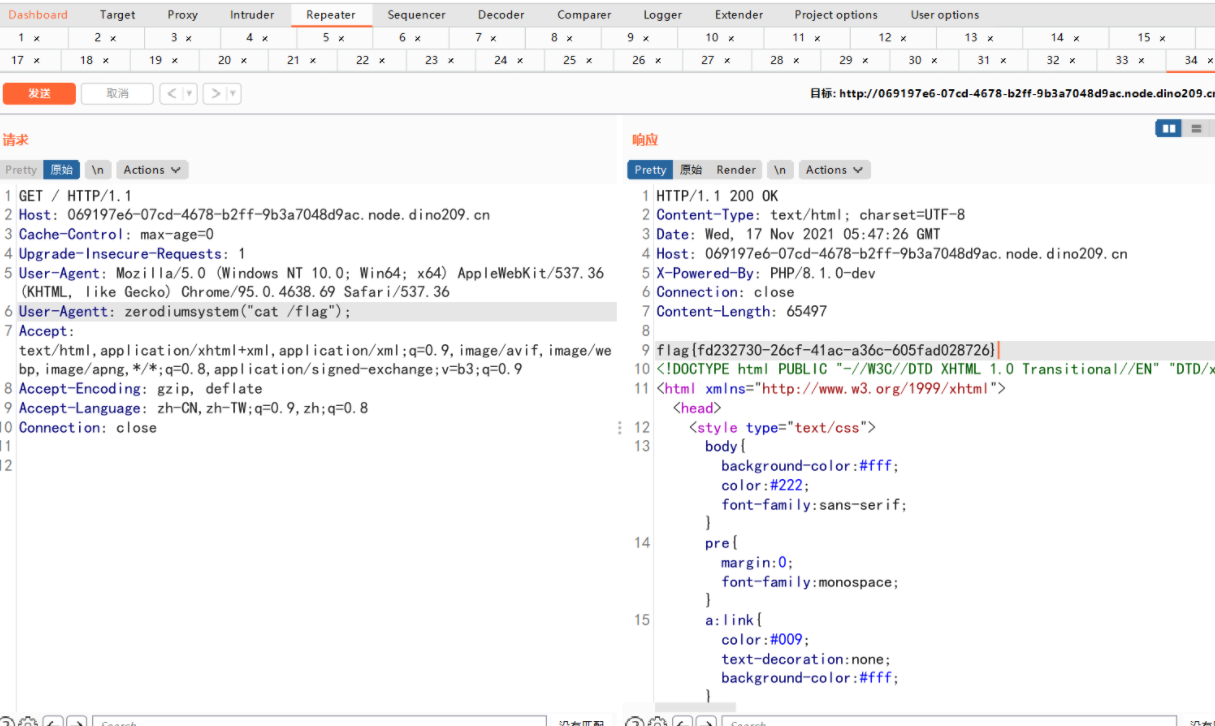1215x726 pixels.
Task: Switch to the Comparer tab
Action: coord(584,15)
